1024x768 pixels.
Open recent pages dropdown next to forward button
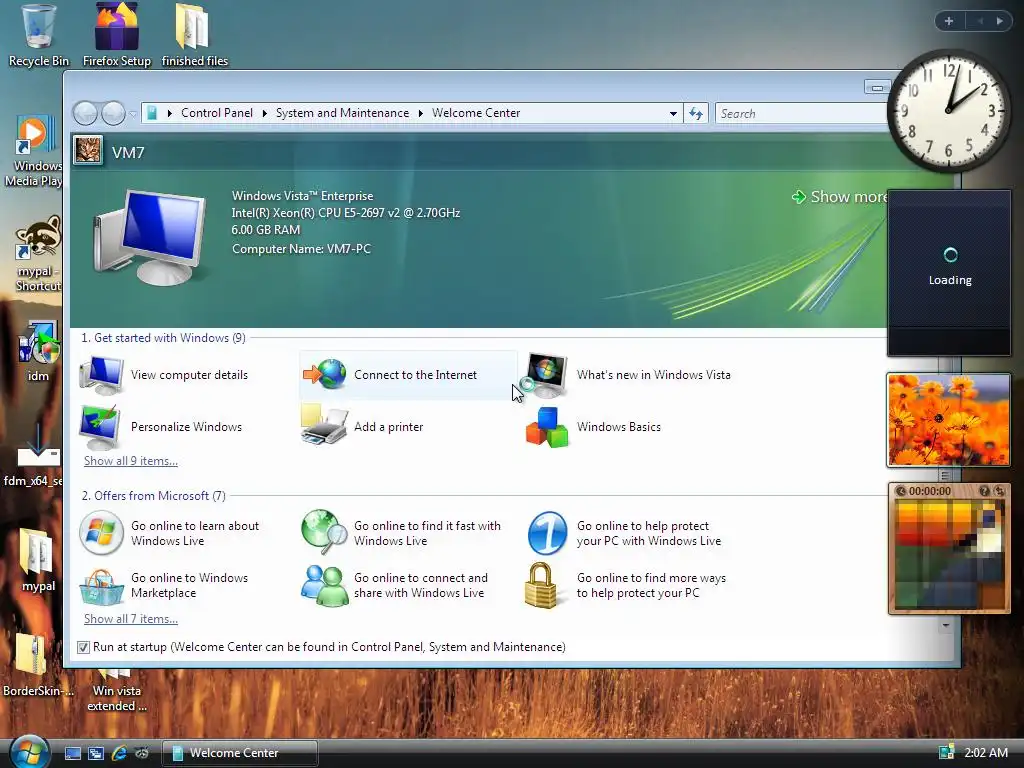tap(133, 114)
